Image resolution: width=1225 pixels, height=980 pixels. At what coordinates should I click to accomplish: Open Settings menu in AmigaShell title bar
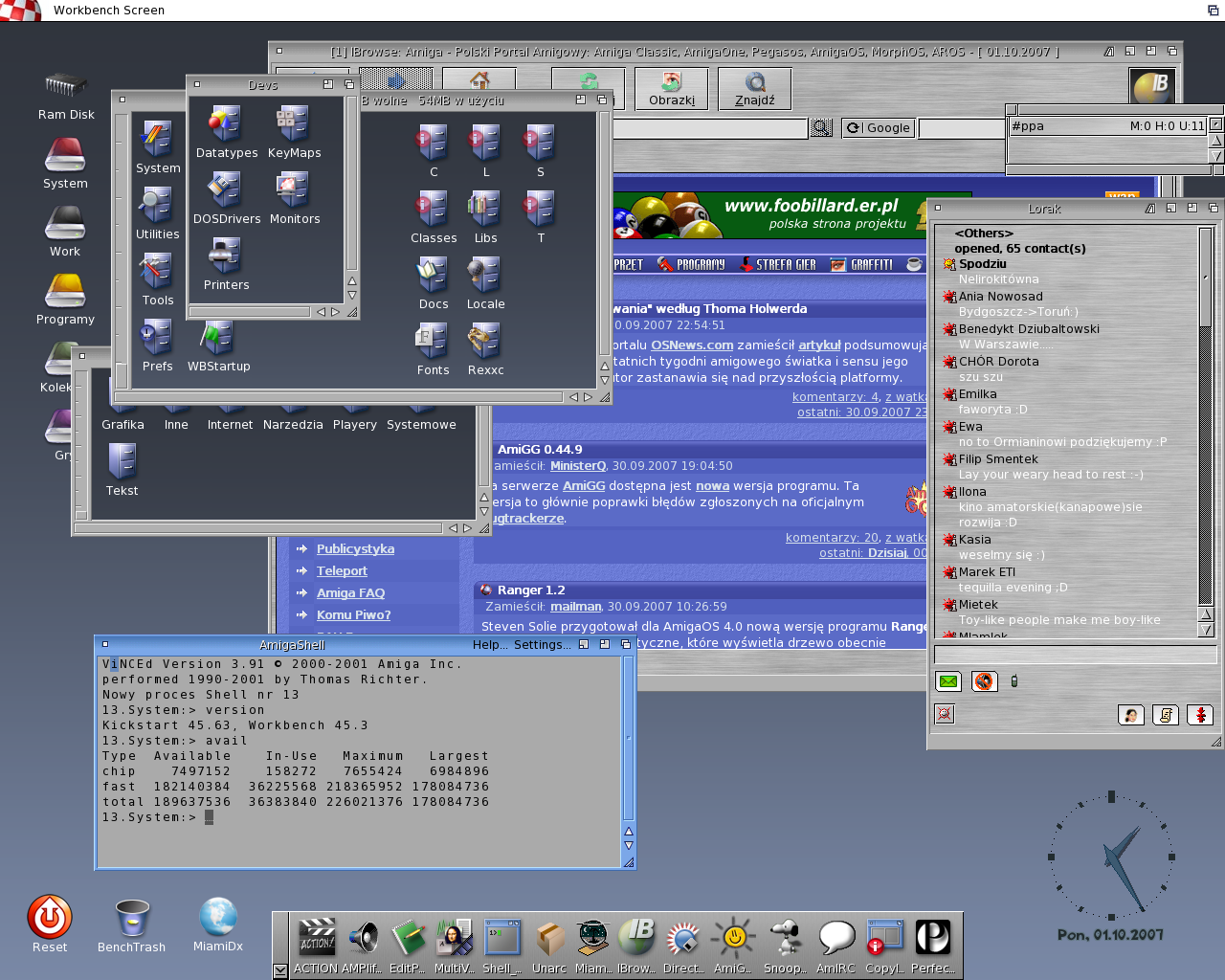click(x=542, y=645)
